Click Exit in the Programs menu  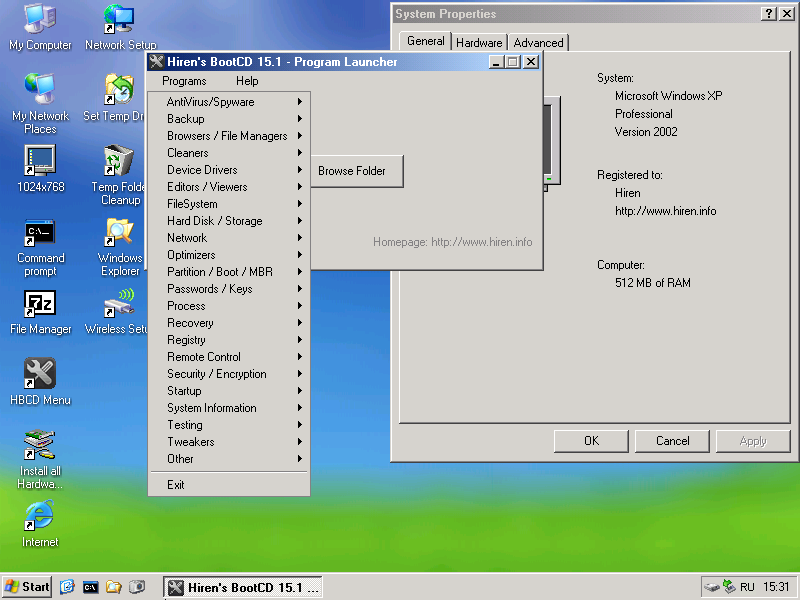click(x=229, y=485)
